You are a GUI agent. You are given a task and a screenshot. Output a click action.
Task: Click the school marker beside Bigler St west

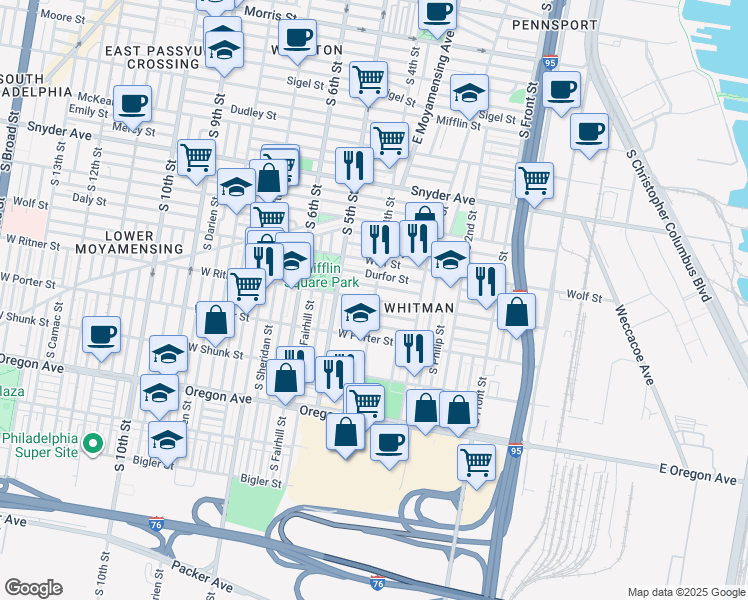tap(167, 444)
